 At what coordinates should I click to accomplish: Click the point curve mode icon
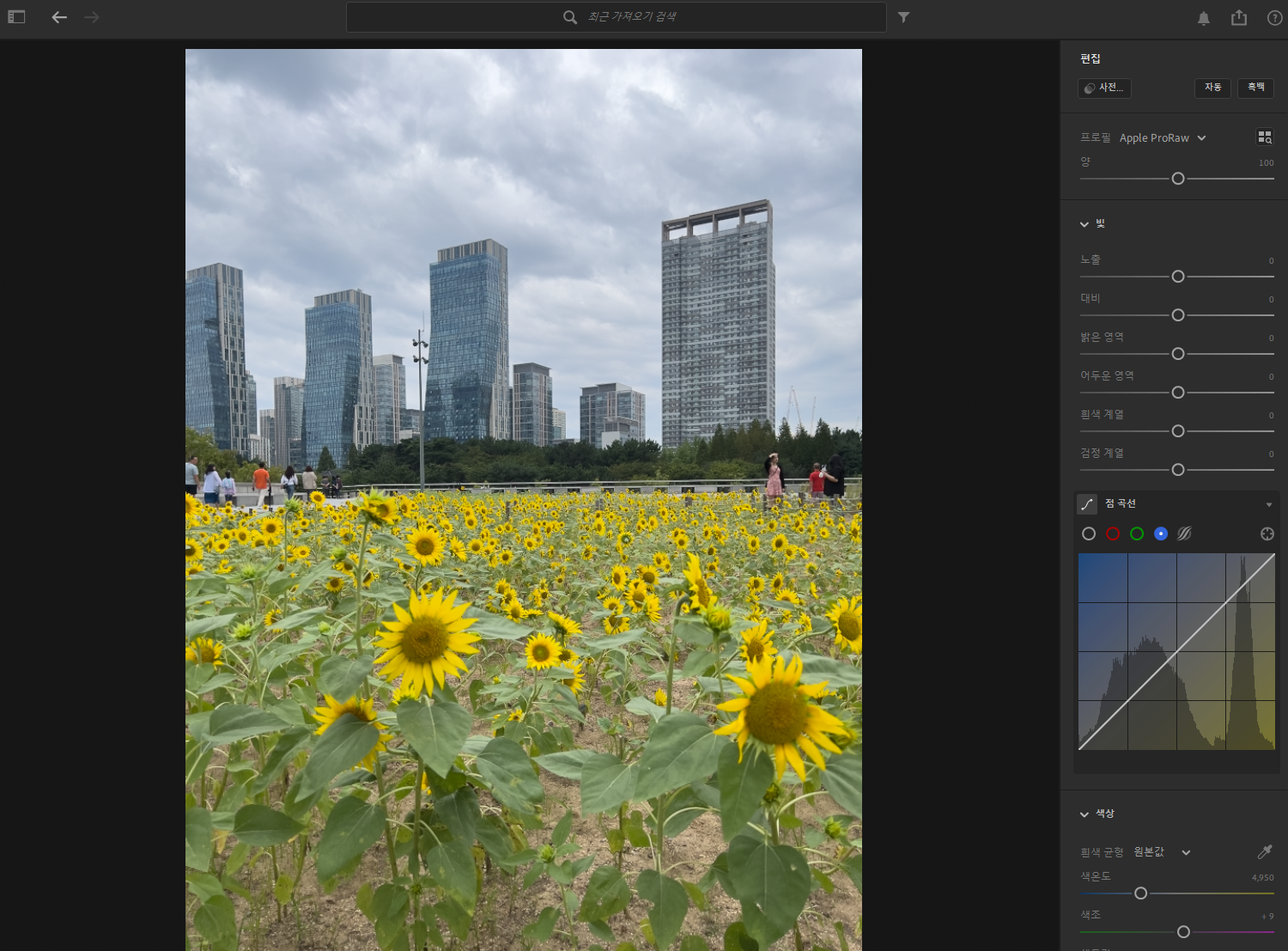click(x=1087, y=504)
